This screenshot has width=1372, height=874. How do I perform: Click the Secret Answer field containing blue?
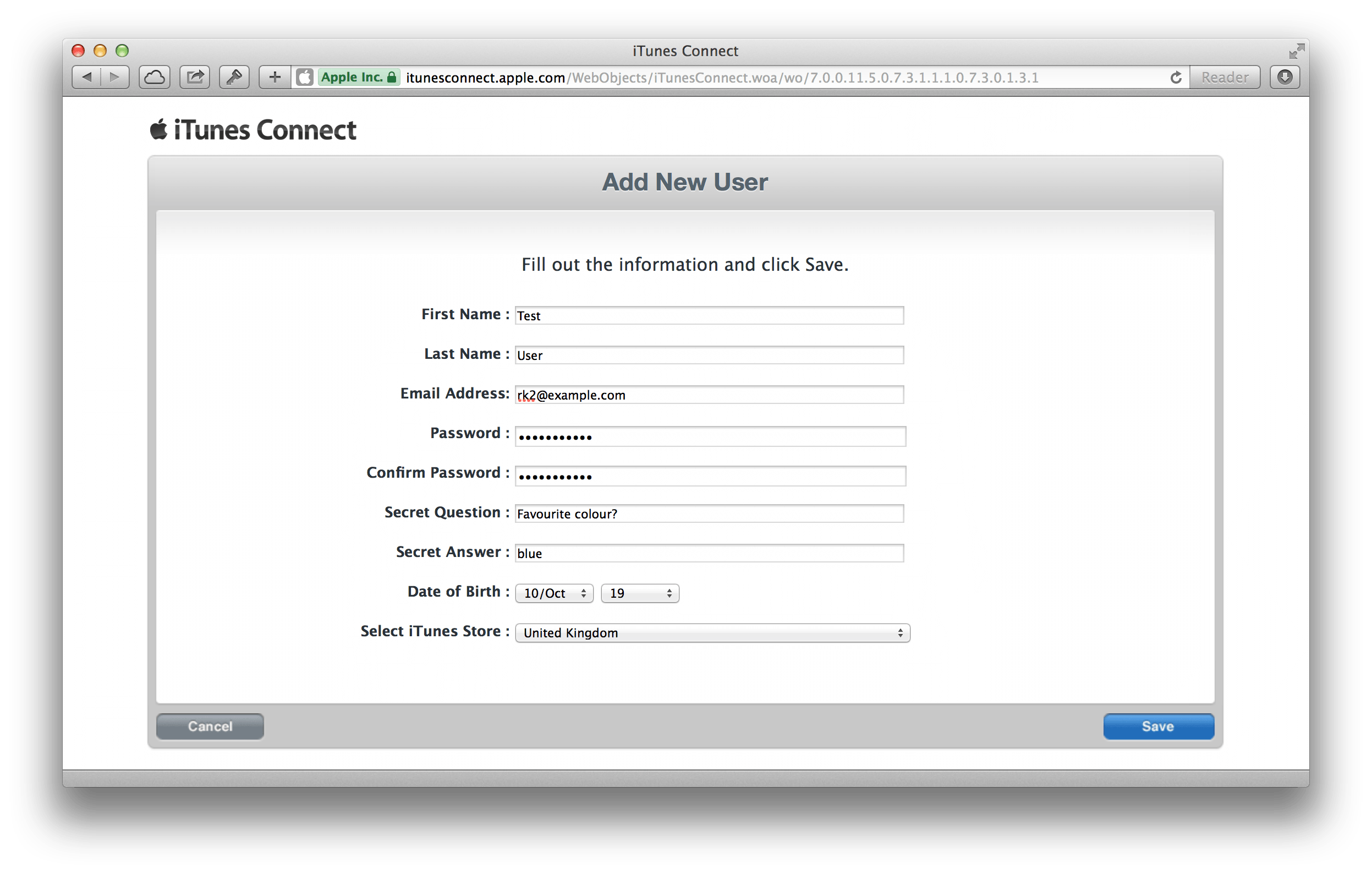click(709, 553)
